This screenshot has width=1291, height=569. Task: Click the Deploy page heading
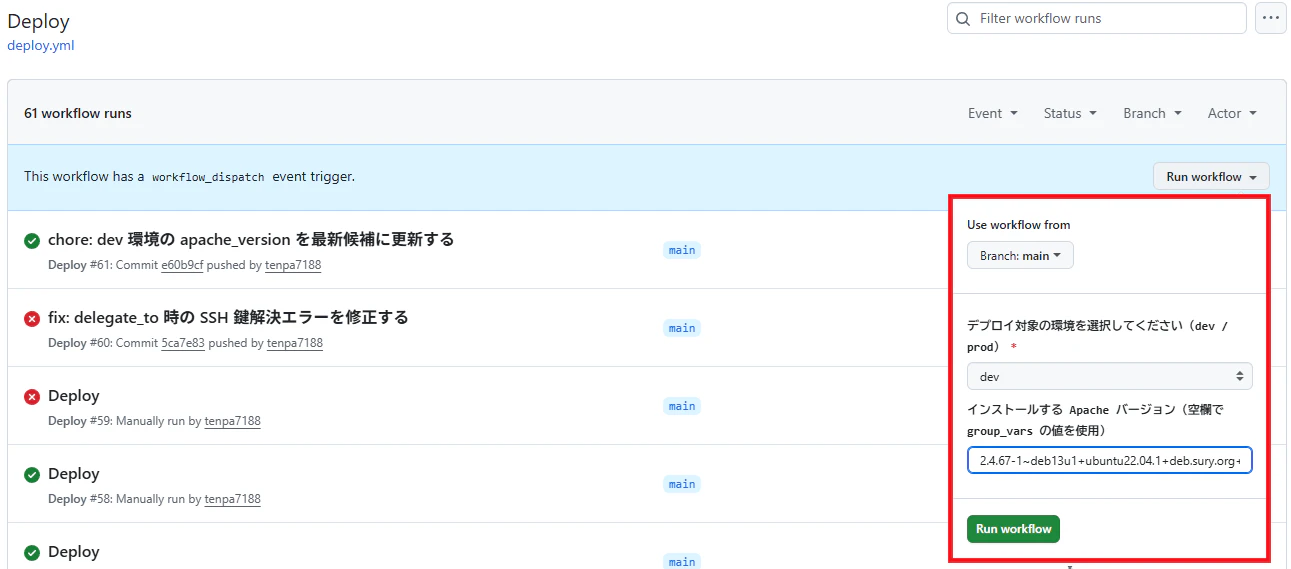click(x=38, y=21)
